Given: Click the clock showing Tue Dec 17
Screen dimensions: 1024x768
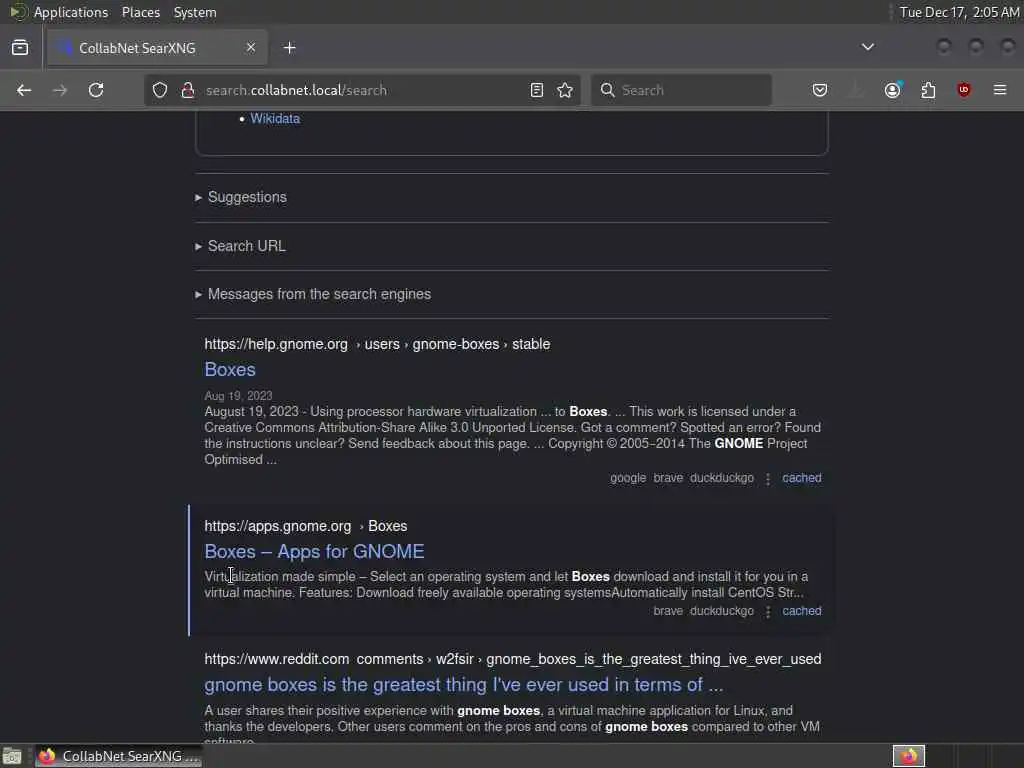Looking at the screenshot, I should point(959,12).
